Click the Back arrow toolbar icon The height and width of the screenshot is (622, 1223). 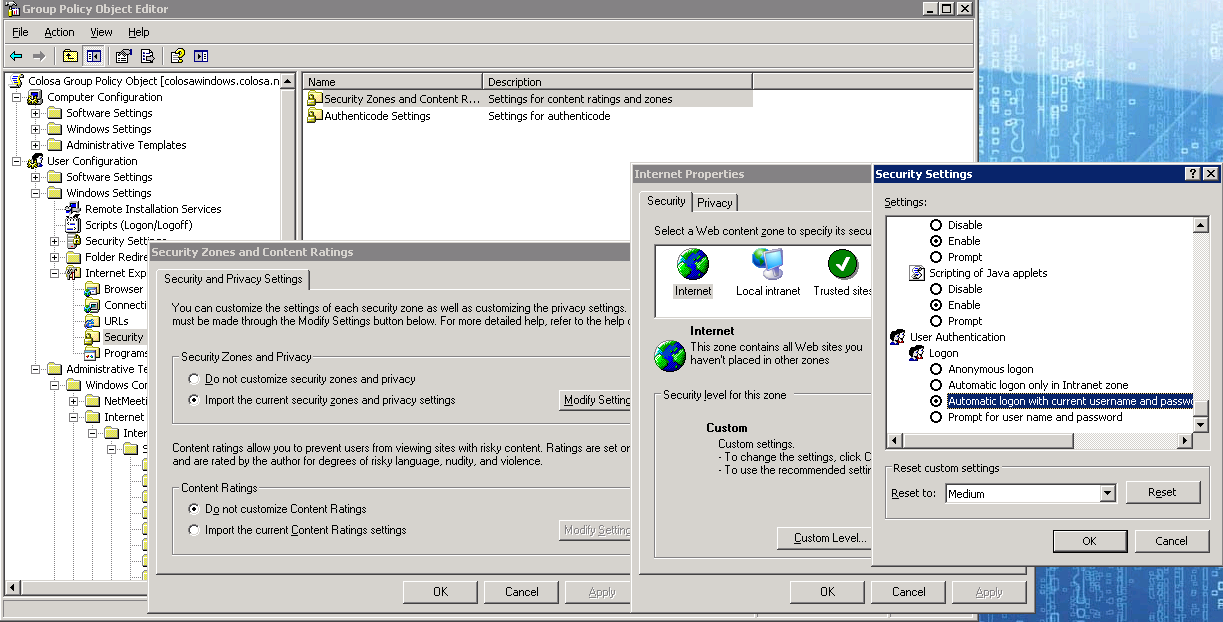16,56
